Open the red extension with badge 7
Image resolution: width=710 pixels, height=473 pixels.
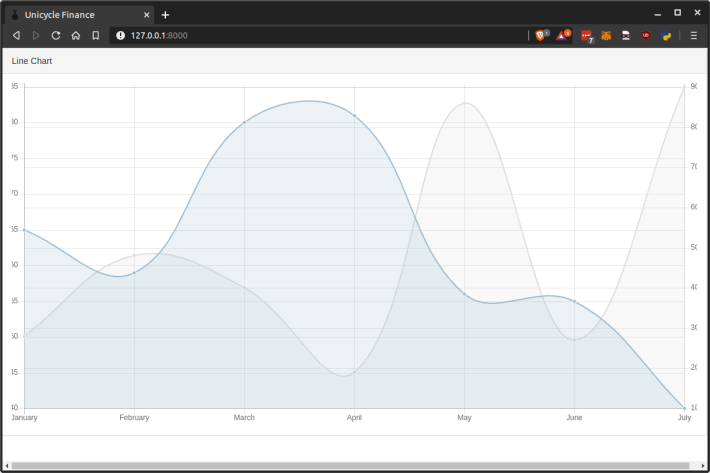coord(587,36)
